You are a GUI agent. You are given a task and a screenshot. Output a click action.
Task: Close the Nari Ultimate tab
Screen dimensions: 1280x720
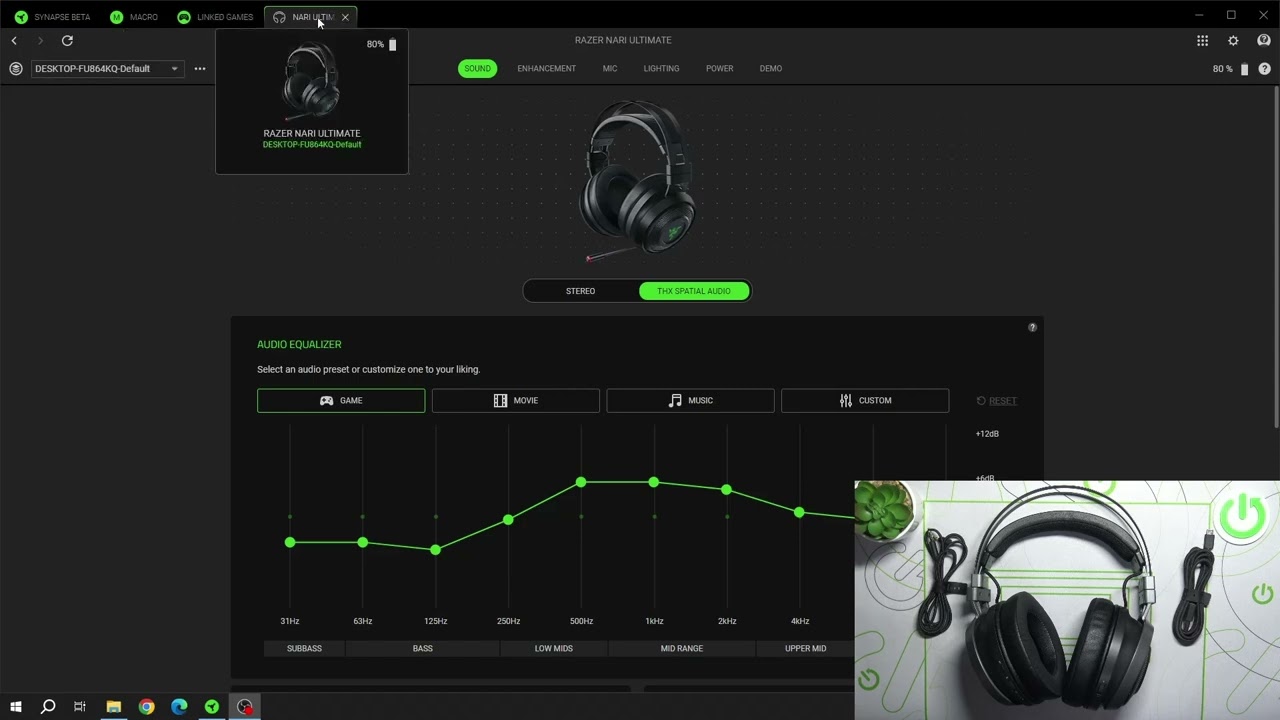pos(345,17)
